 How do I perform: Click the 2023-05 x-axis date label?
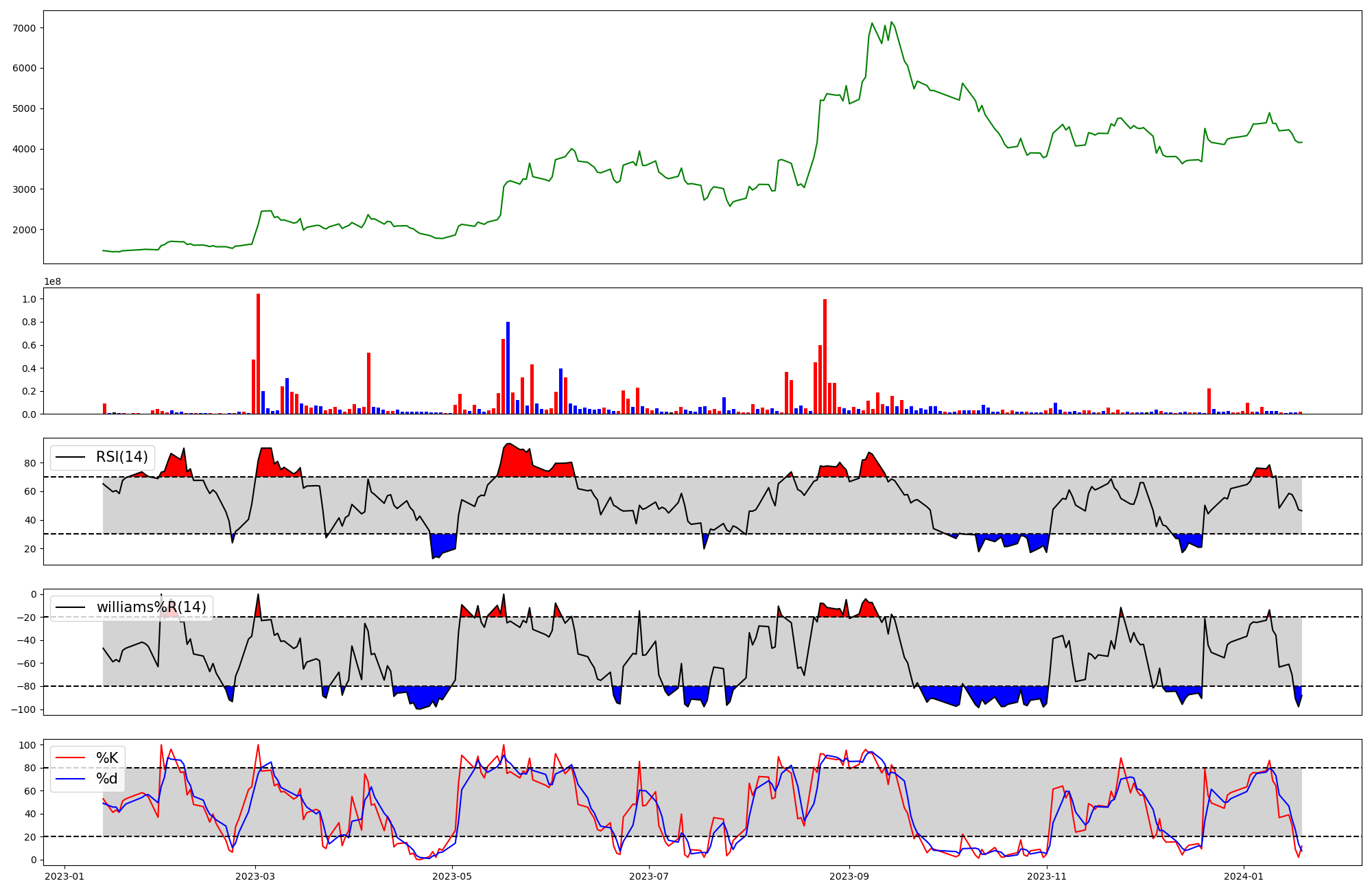[453, 876]
